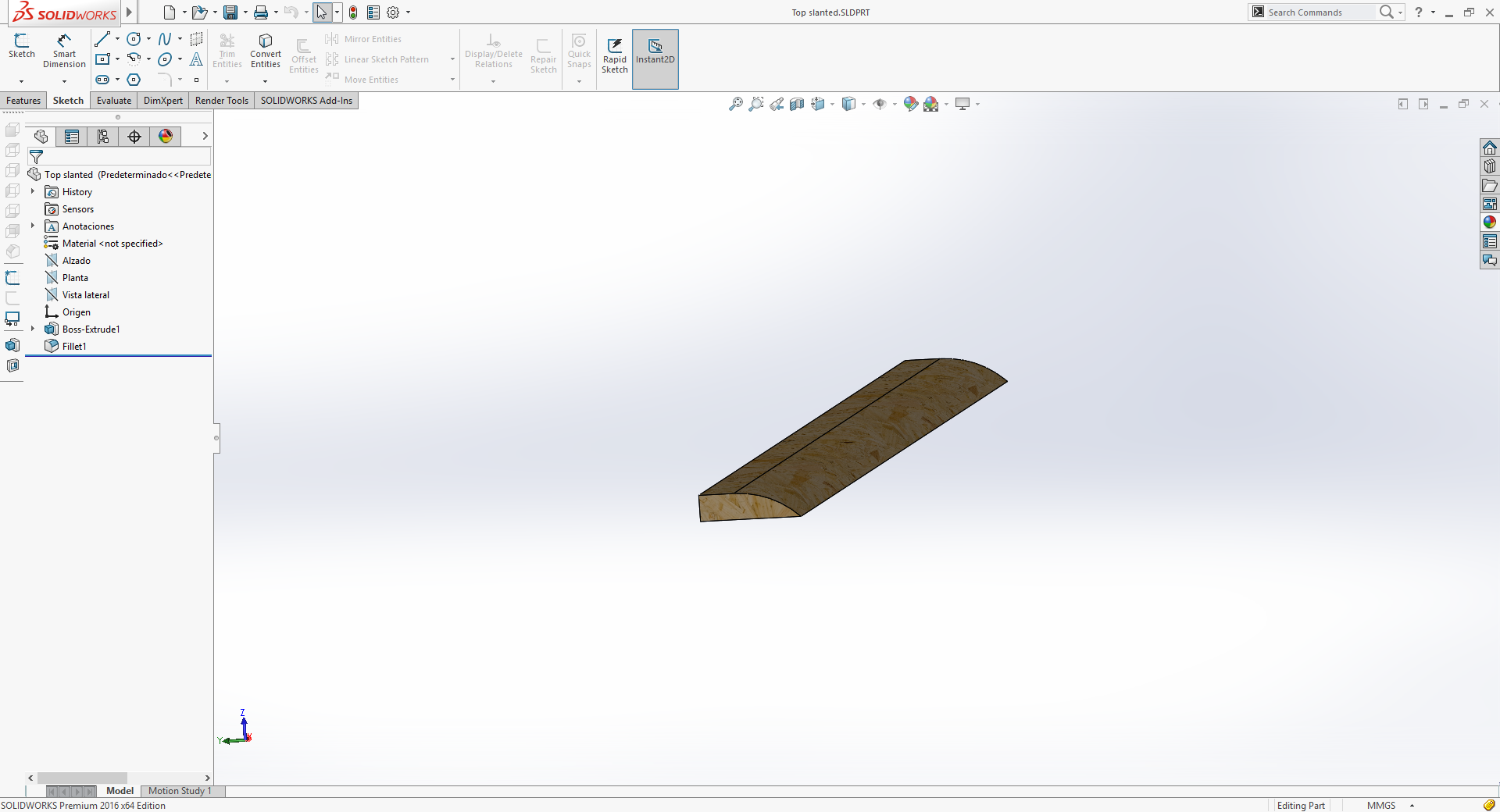The height and width of the screenshot is (812, 1500).
Task: Click the Select cursor tool
Action: click(x=322, y=12)
